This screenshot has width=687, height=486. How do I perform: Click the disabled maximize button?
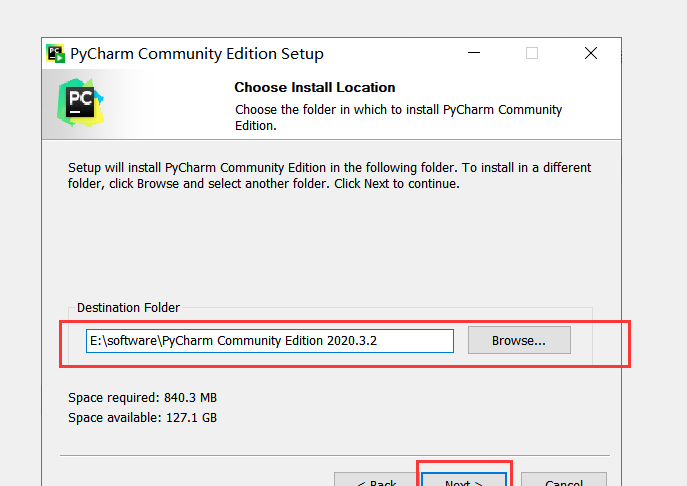coord(532,53)
